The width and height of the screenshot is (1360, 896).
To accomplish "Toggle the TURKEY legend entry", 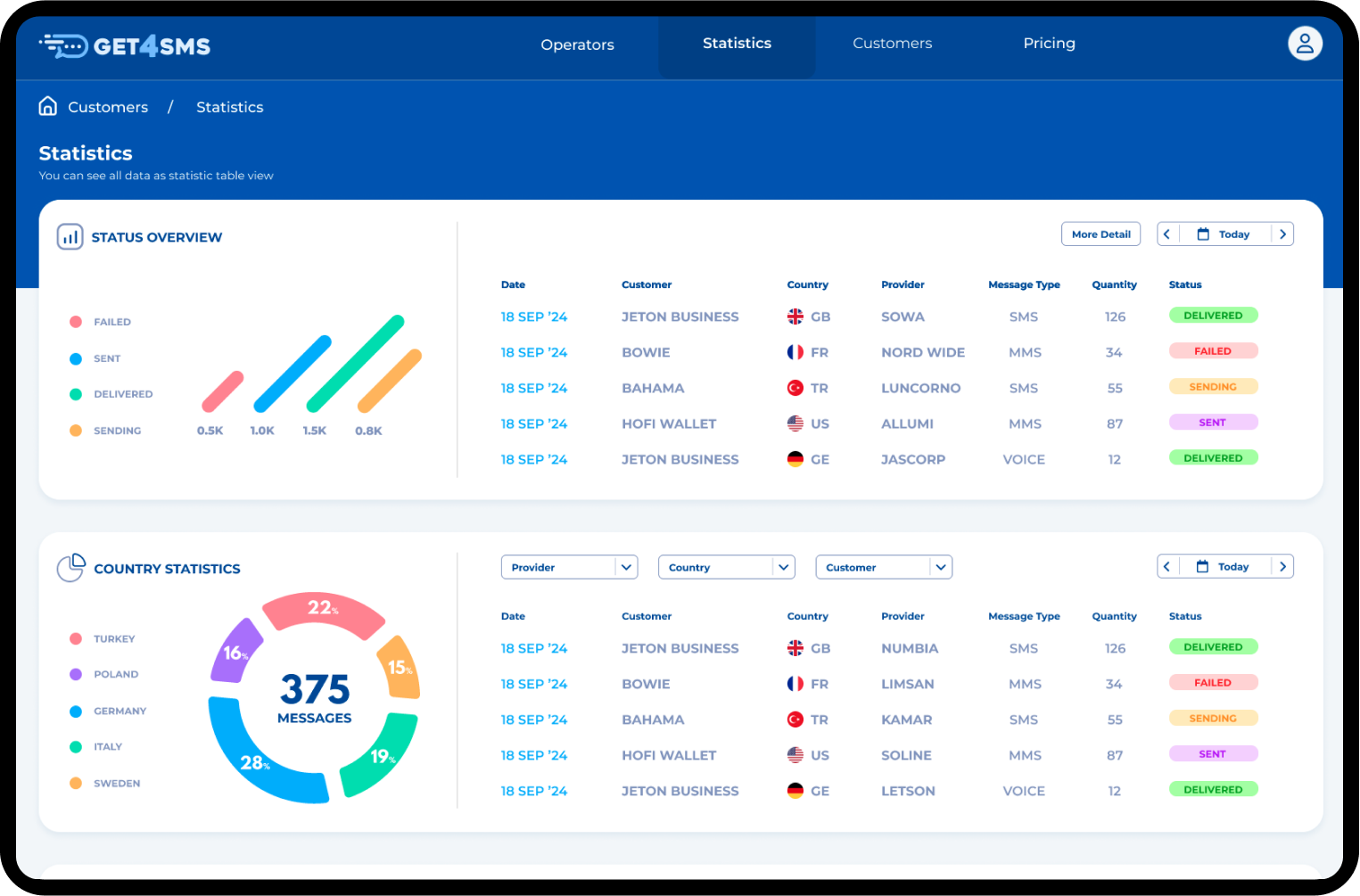I will [x=103, y=639].
